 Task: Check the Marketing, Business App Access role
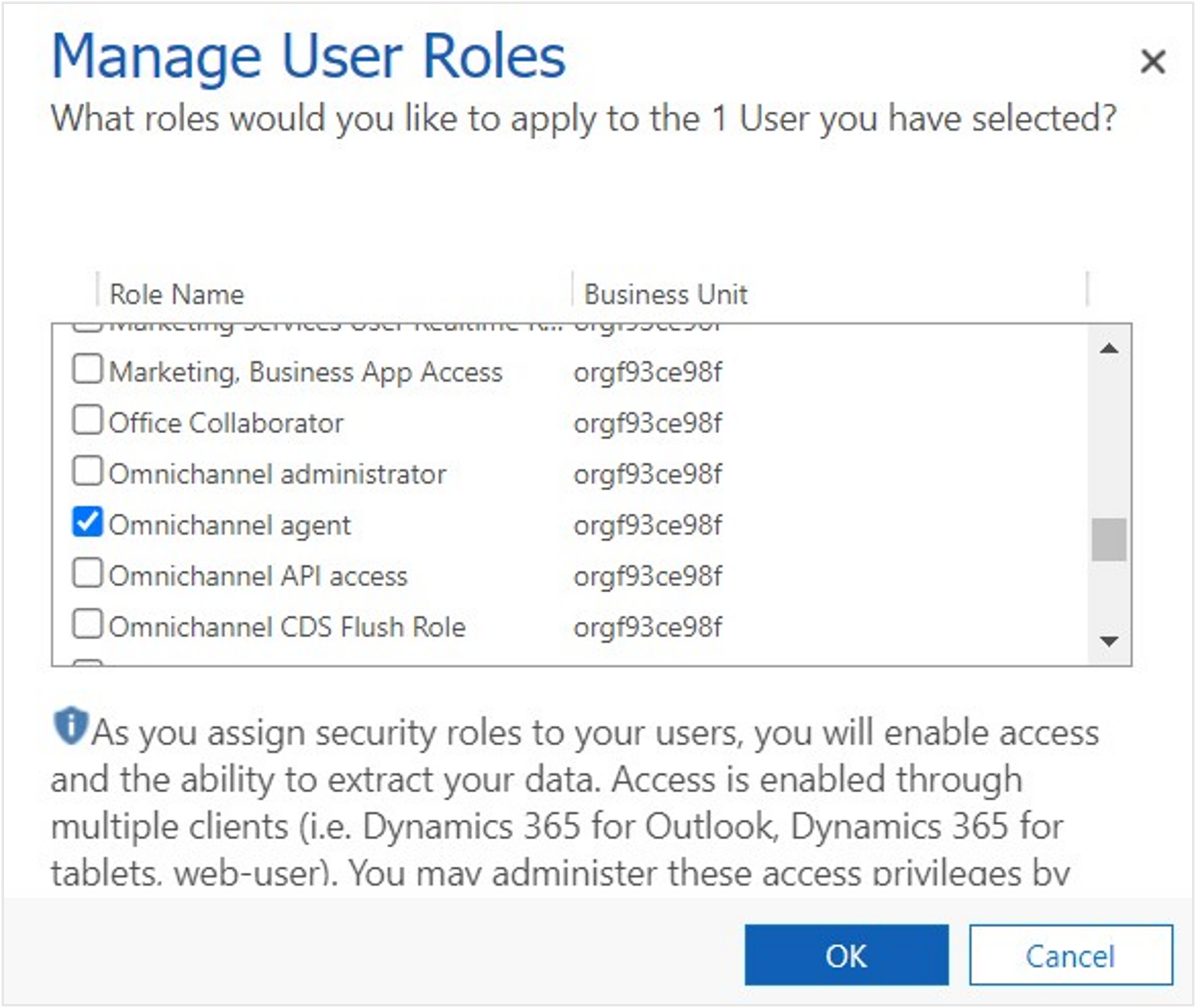click(87, 369)
